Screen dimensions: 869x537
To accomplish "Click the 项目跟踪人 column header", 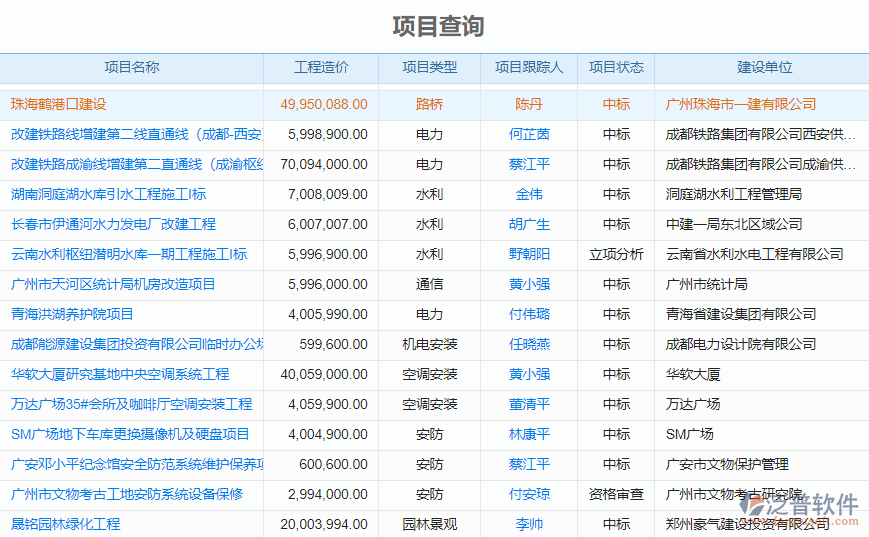I will [529, 68].
